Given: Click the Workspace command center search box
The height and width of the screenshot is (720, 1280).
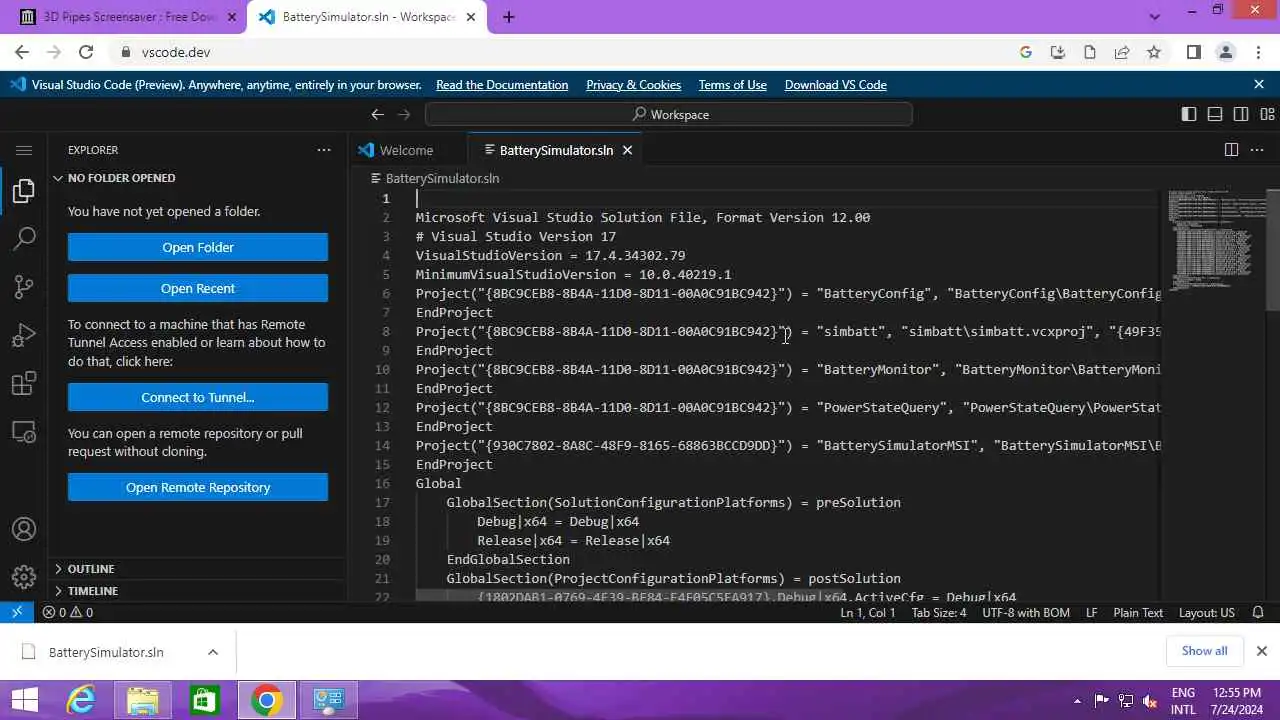Looking at the screenshot, I should pos(669,114).
